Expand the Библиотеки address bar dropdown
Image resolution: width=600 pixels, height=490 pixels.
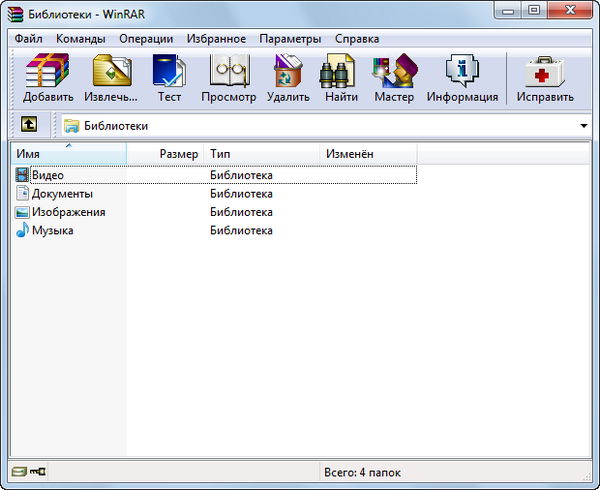tap(583, 126)
